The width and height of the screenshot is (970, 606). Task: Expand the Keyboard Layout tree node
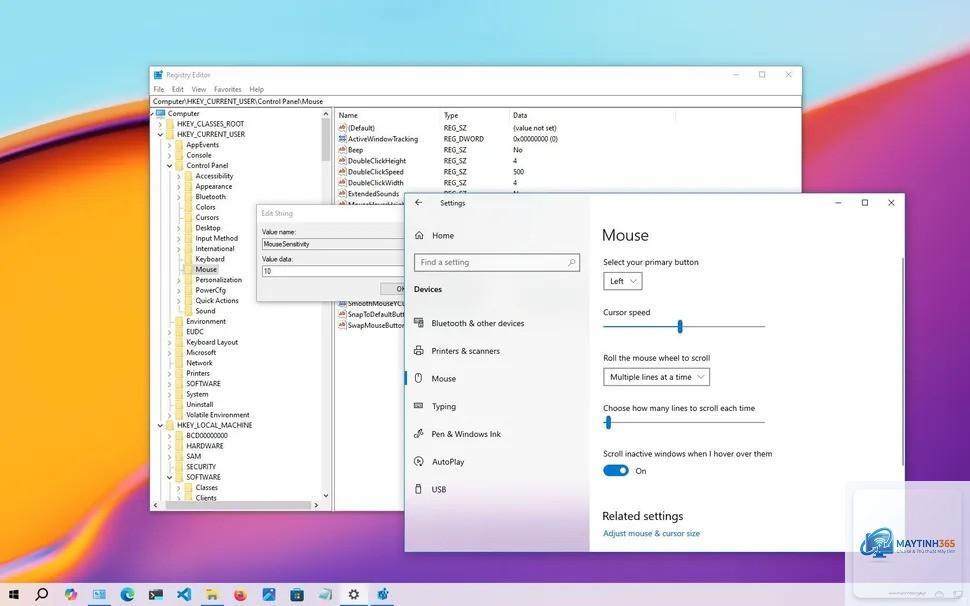click(x=170, y=342)
